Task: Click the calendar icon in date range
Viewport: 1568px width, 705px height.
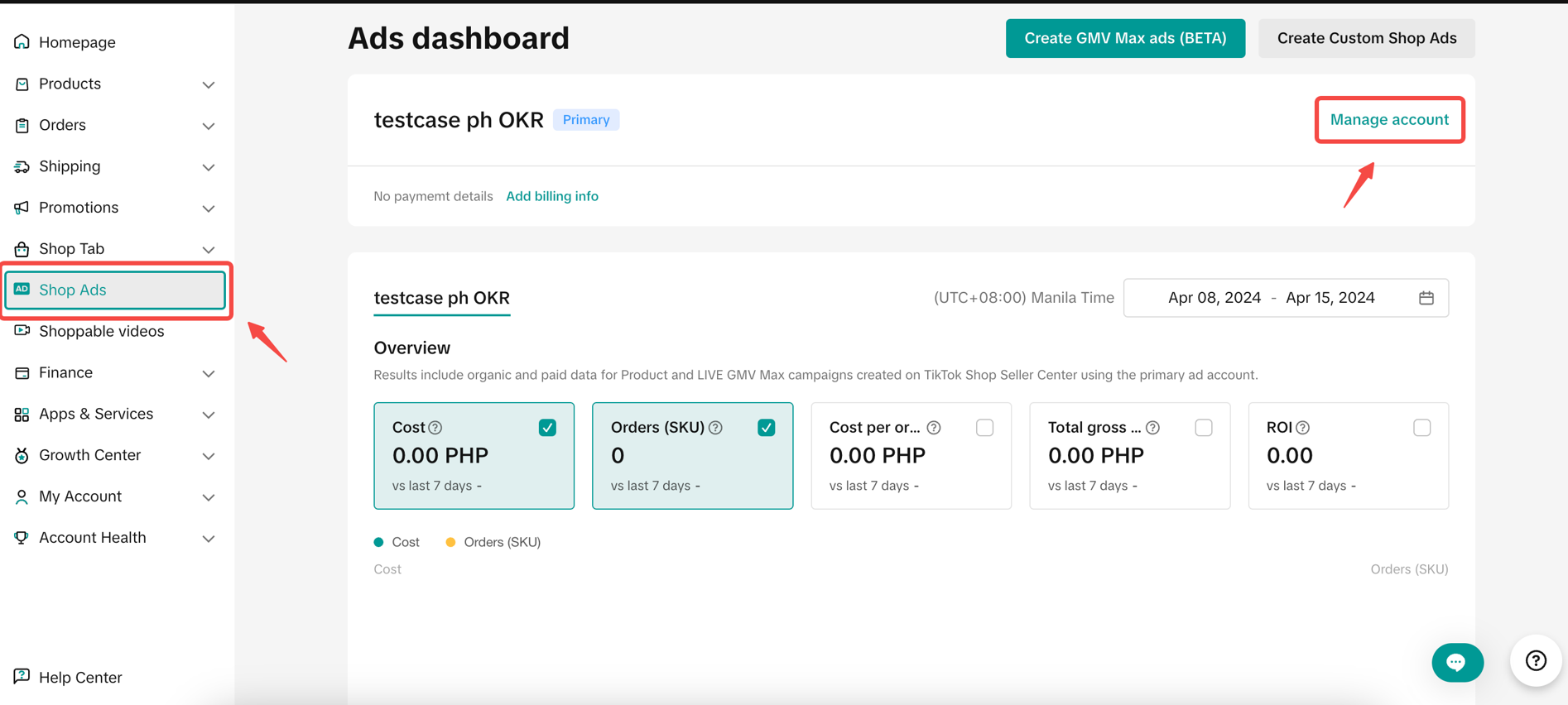Action: [x=1426, y=298]
